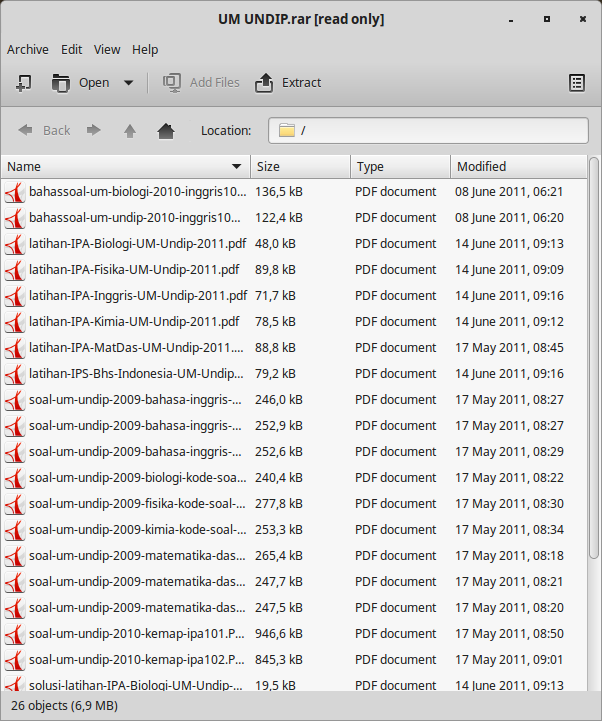Image resolution: width=602 pixels, height=721 pixels.
Task: Click the 26 objects status bar text
Action: tap(64, 705)
